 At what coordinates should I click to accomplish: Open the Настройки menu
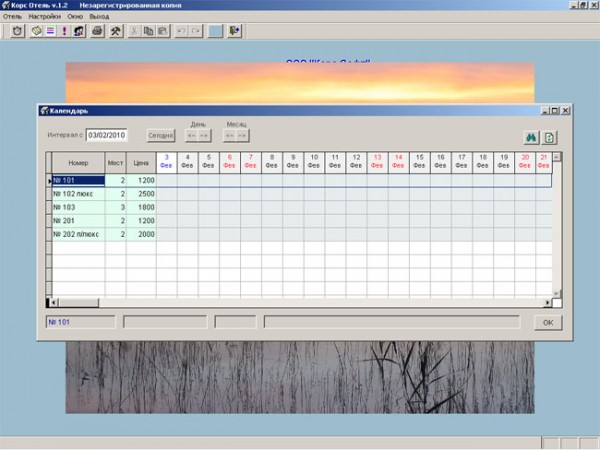tap(44, 17)
